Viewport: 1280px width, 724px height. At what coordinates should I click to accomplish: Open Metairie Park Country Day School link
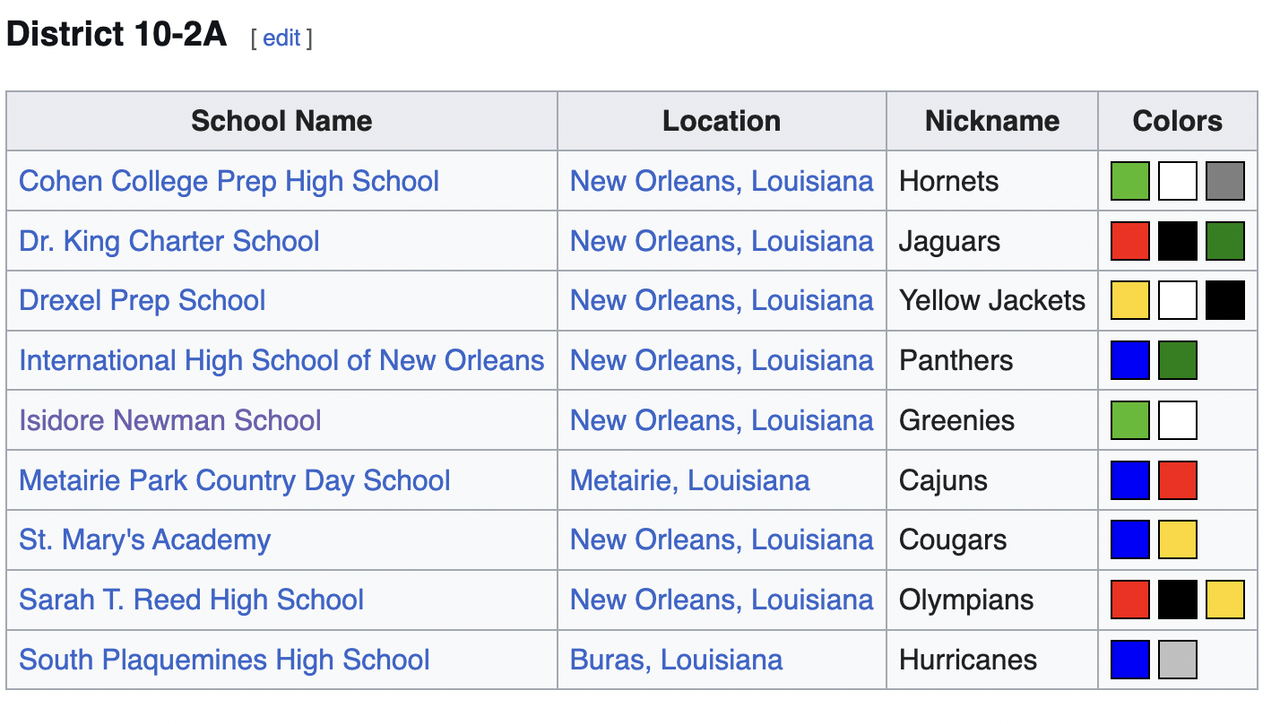click(x=235, y=481)
